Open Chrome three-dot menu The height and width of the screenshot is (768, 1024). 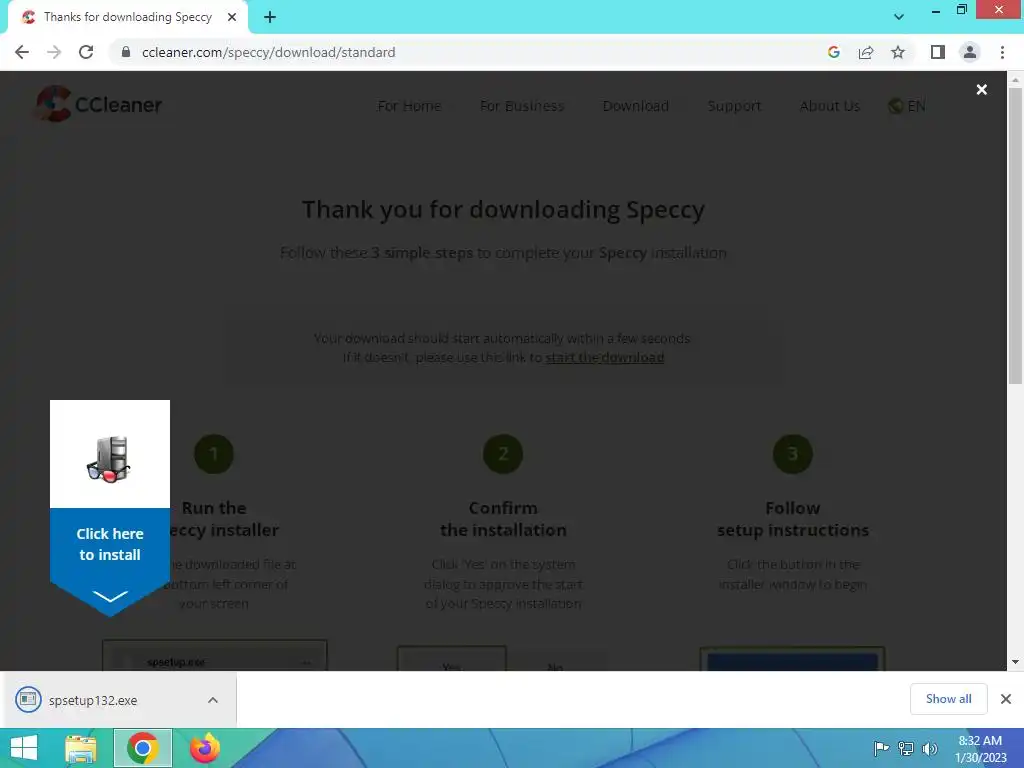click(1002, 52)
